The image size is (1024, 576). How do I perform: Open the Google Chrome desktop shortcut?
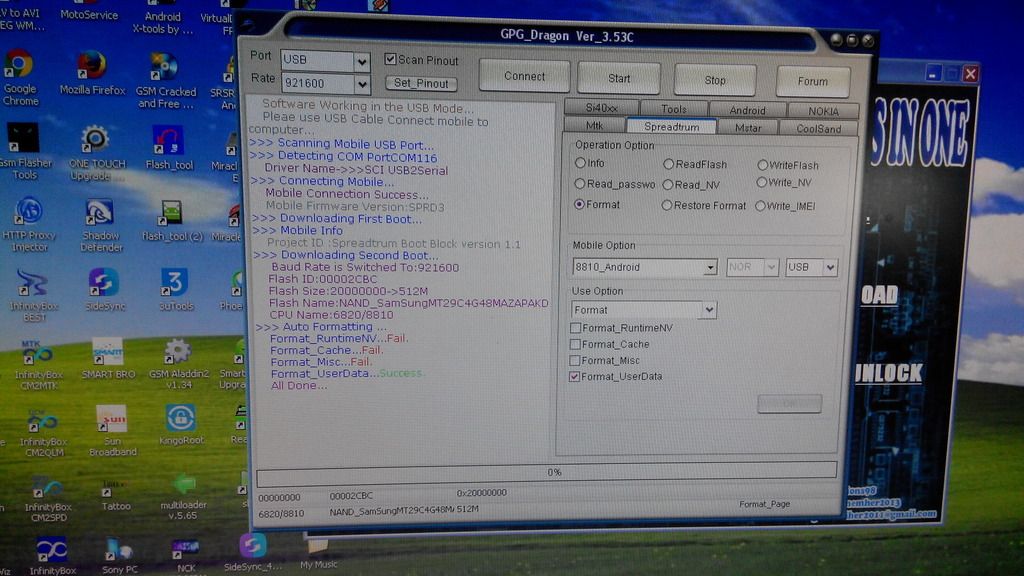20,77
